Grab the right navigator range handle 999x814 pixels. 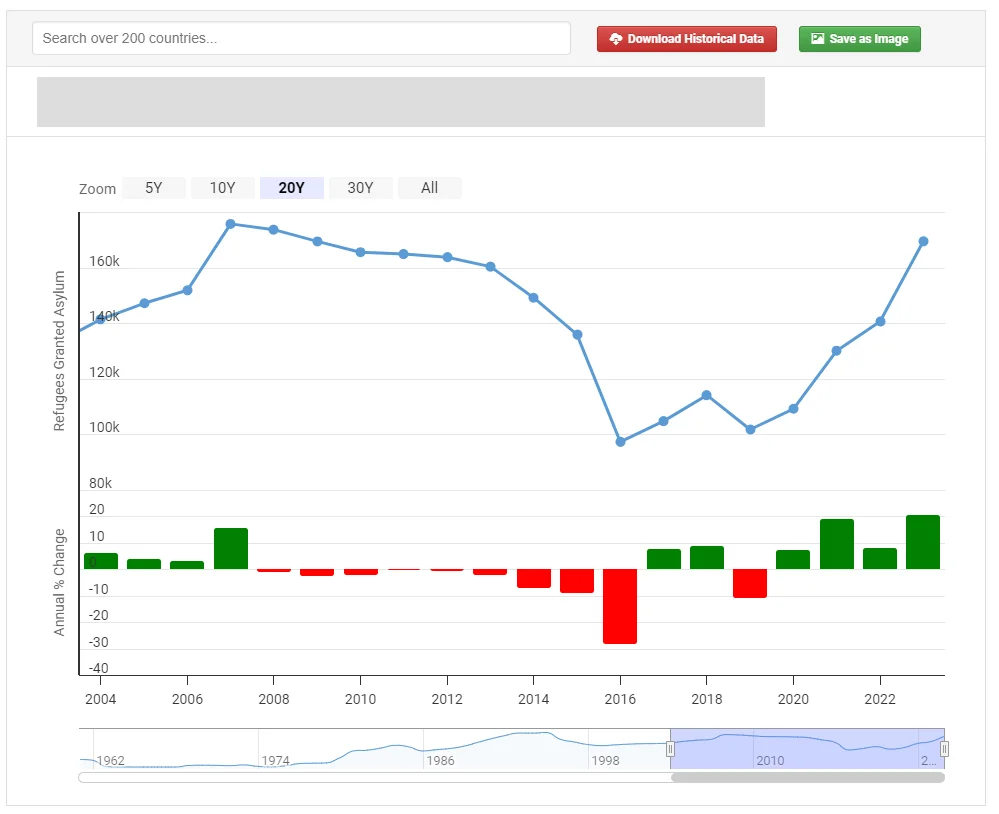(x=944, y=749)
